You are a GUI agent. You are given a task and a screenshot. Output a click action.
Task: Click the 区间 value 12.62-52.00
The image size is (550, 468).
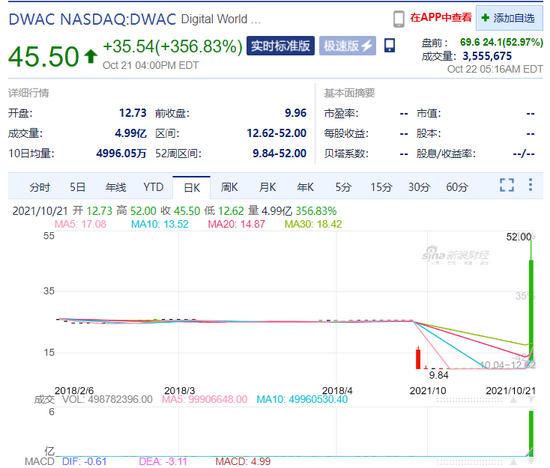[x=276, y=133]
